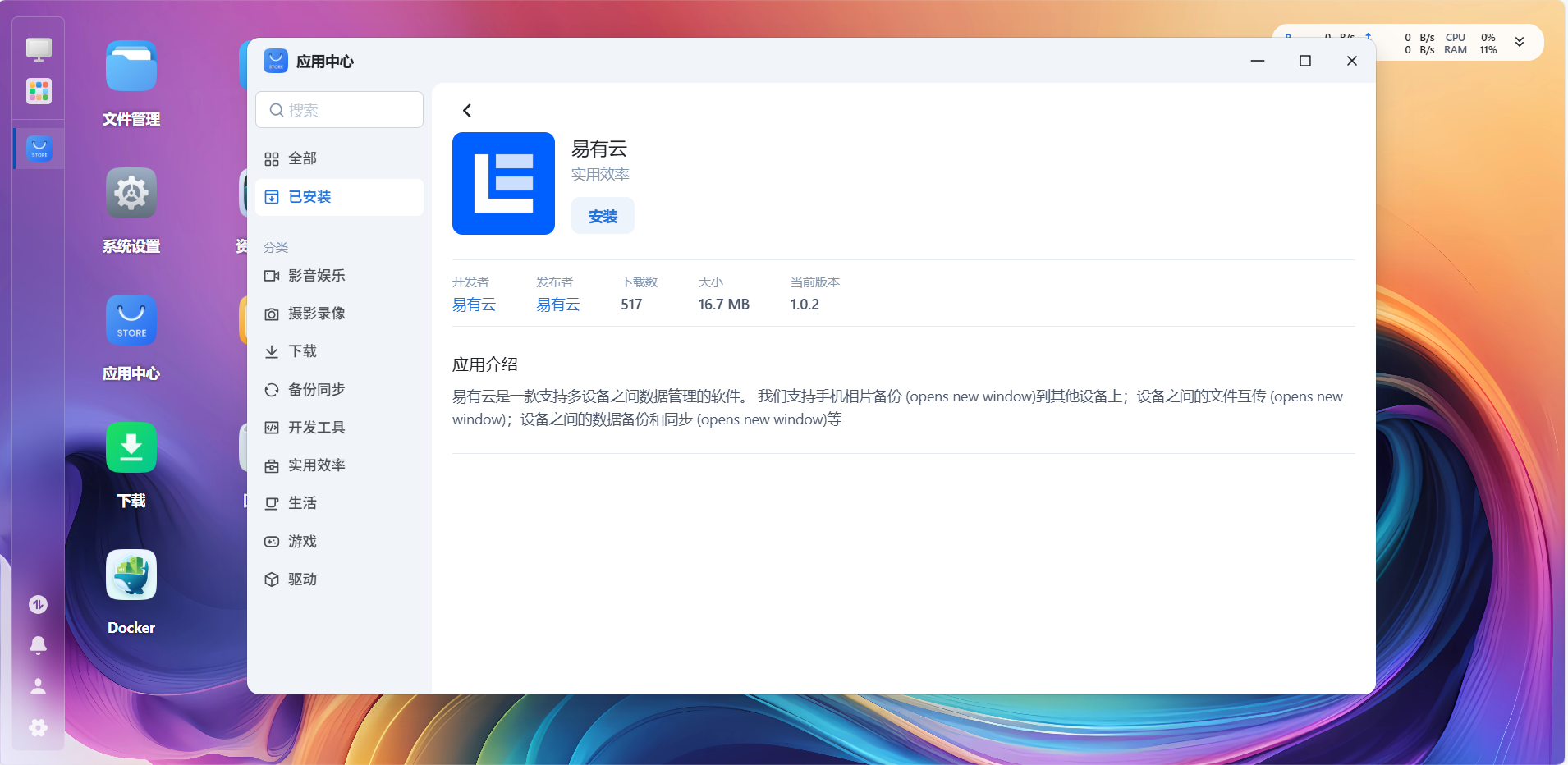Screen dimensions: 1568x765
Task: Click the download count 517
Action: pyautogui.click(x=631, y=305)
